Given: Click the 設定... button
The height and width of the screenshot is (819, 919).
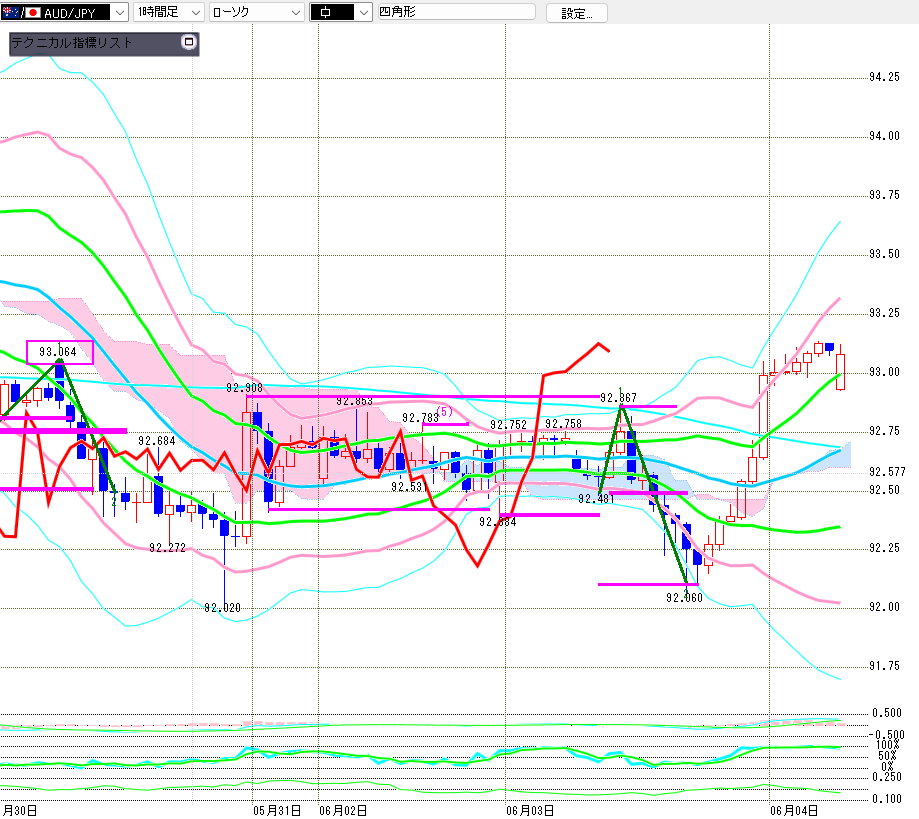Looking at the screenshot, I should [577, 13].
